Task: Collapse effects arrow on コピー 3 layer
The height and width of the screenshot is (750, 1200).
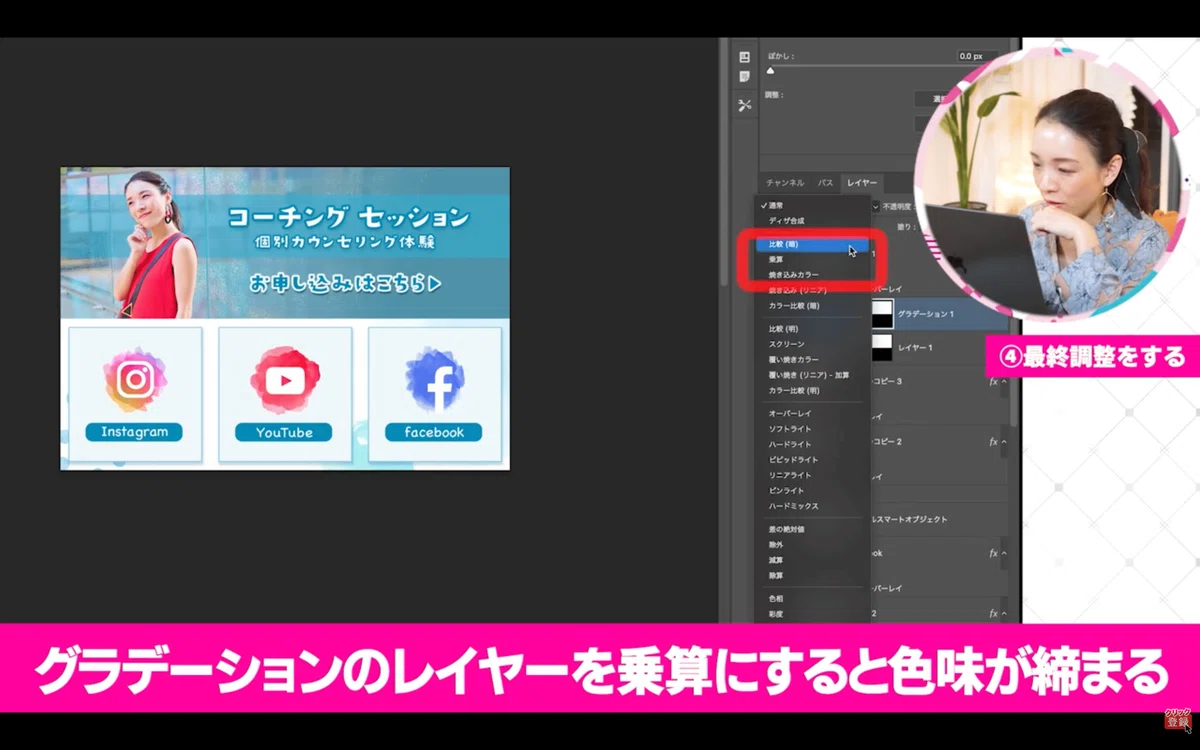Action: click(x=1005, y=382)
